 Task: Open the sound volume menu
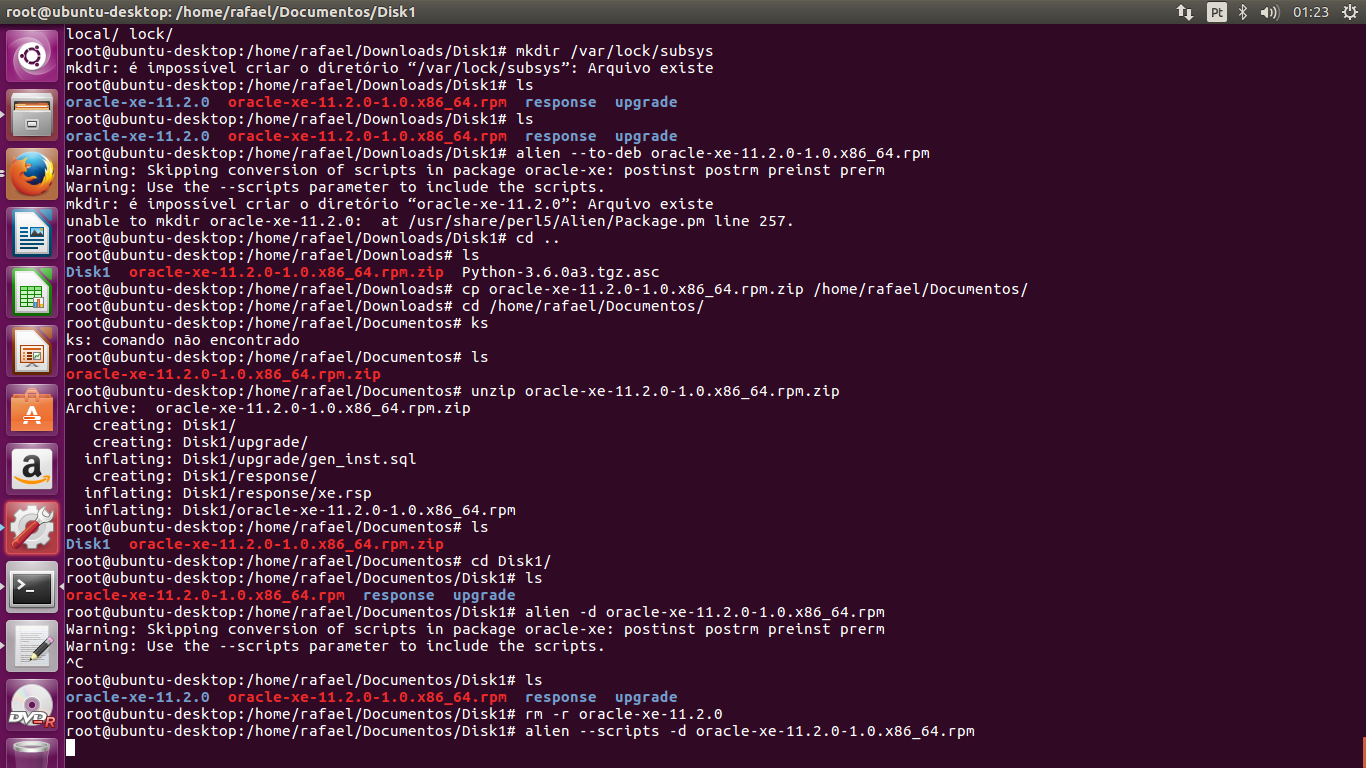[x=1270, y=12]
